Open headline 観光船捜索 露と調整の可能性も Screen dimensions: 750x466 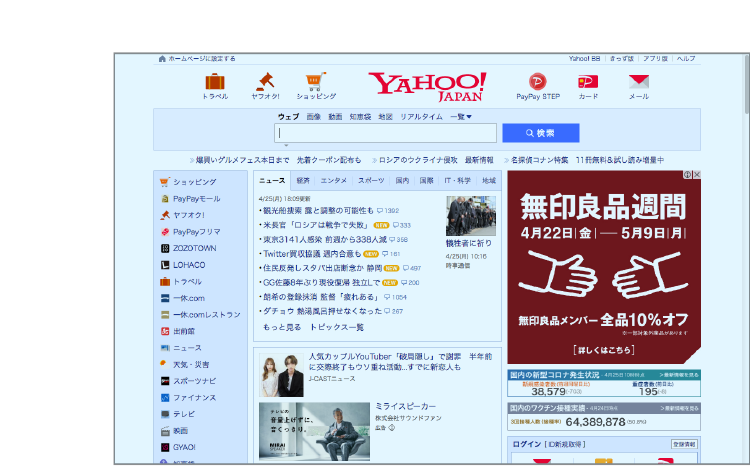318,211
